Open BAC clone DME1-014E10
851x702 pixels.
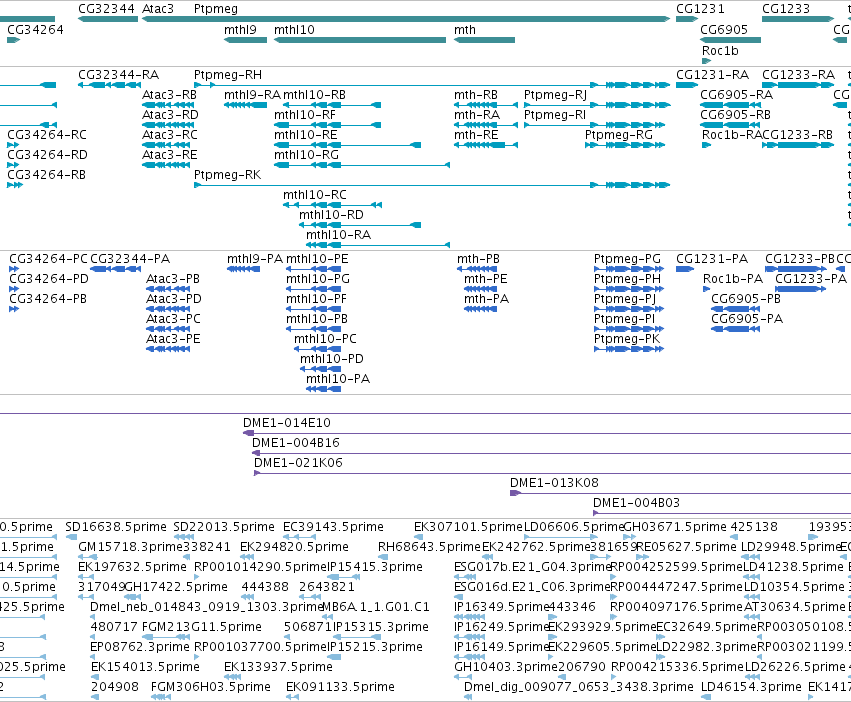coord(287,423)
